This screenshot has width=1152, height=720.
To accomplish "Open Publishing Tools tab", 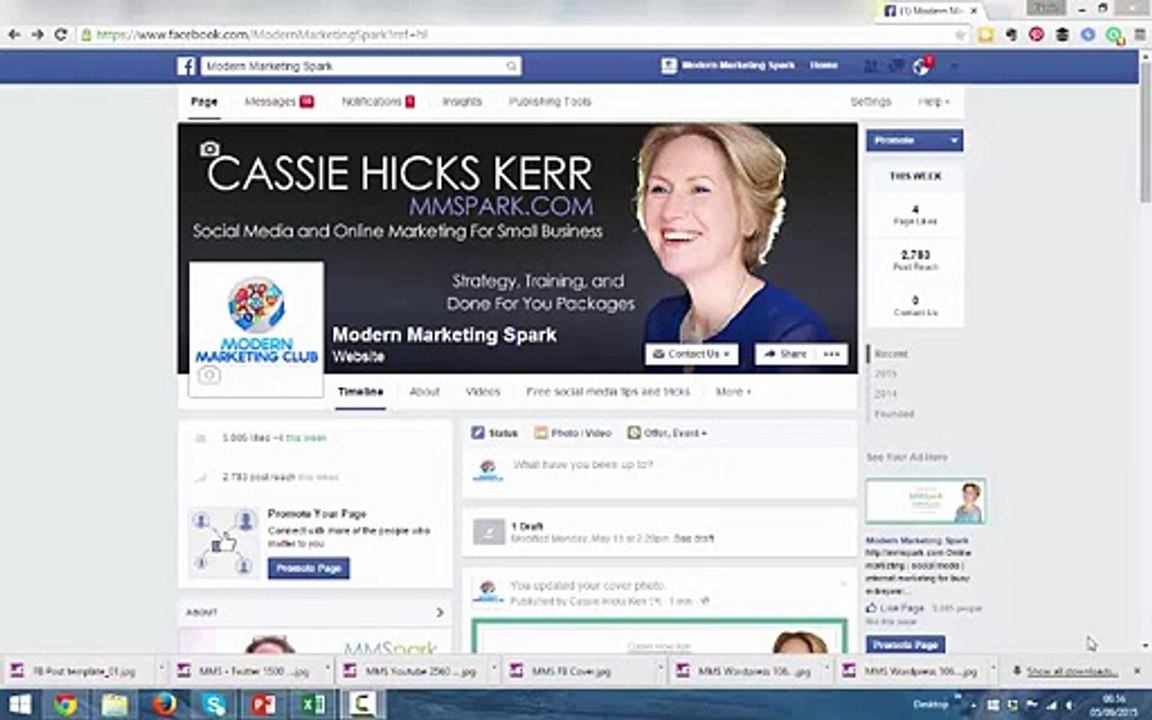I will coord(550,101).
